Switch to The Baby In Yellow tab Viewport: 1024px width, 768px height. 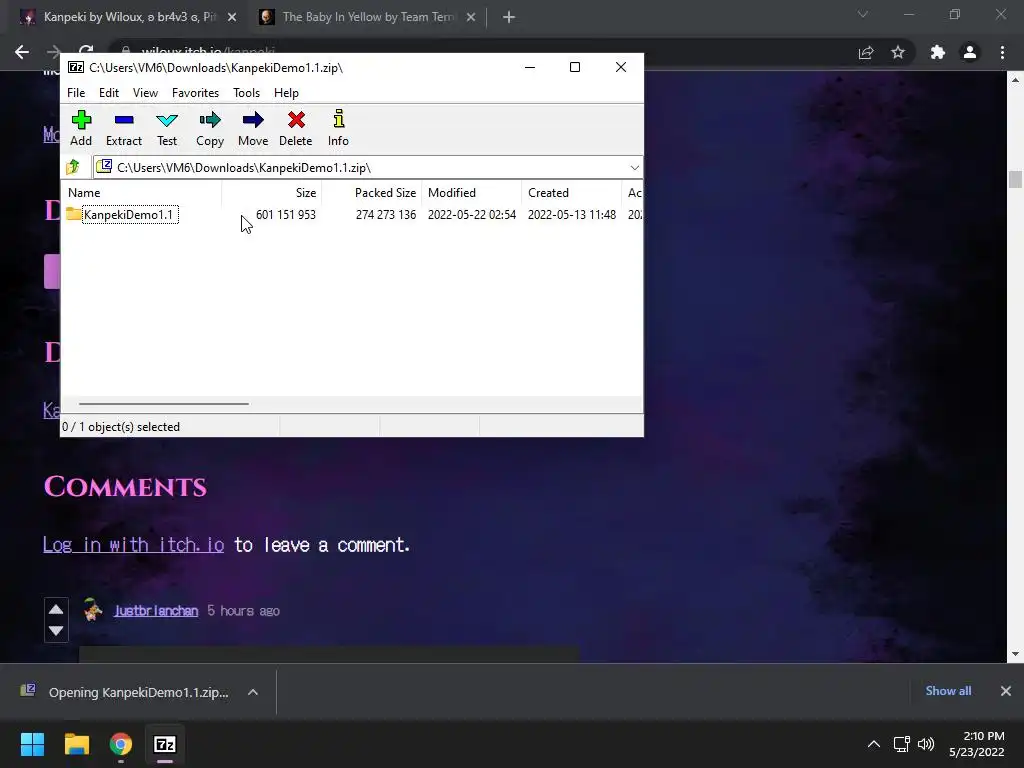tap(368, 17)
